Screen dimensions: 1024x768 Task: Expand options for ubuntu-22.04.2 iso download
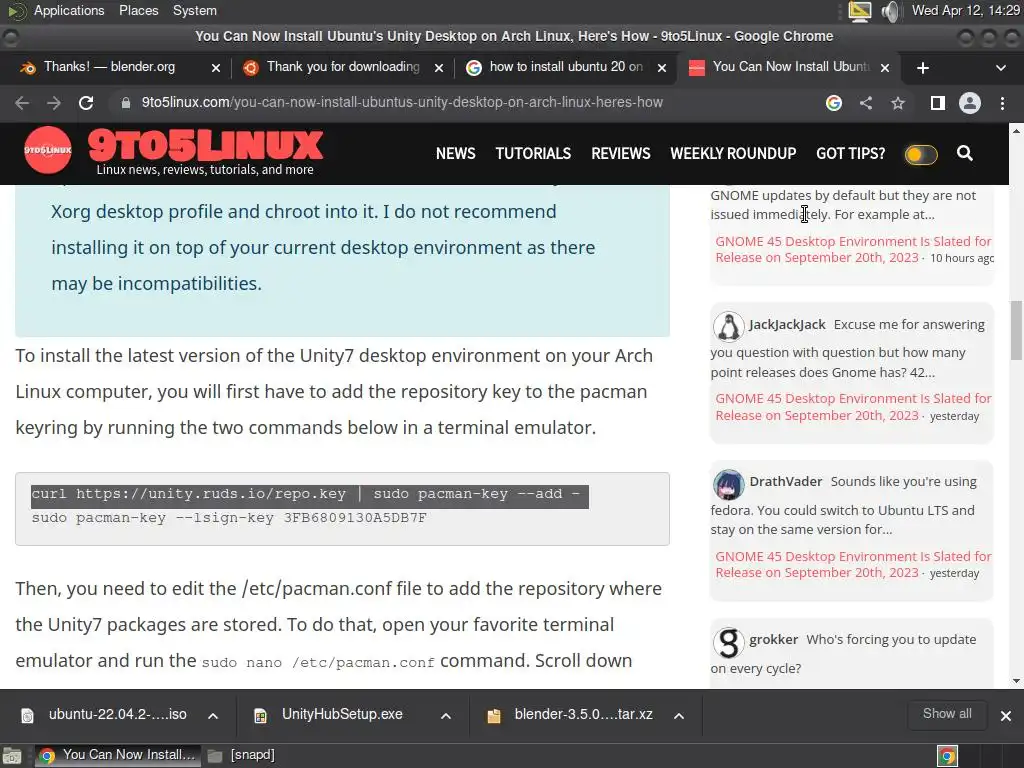[213, 716]
